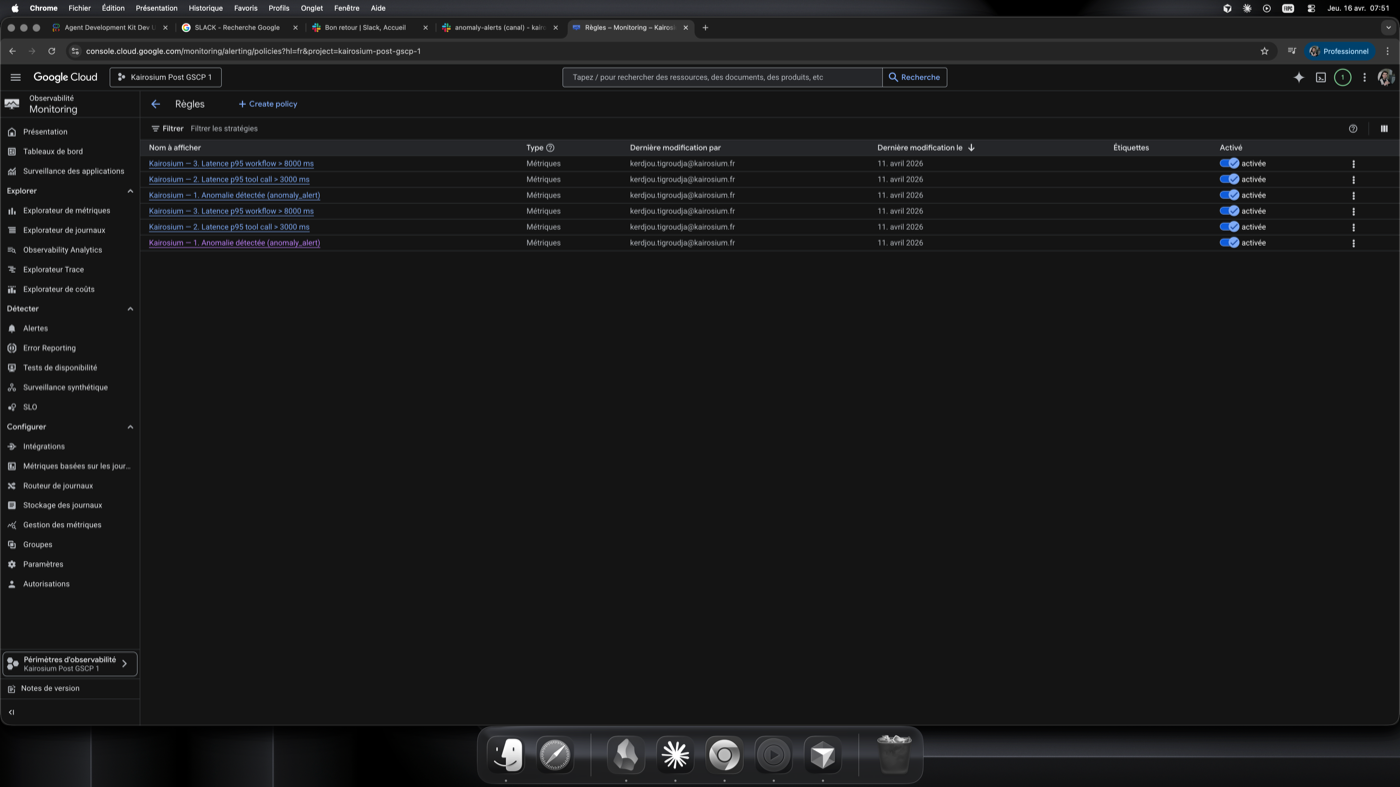The height and width of the screenshot is (787, 1400).
Task: Focus the Google Cloud resource search field
Action: click(722, 77)
